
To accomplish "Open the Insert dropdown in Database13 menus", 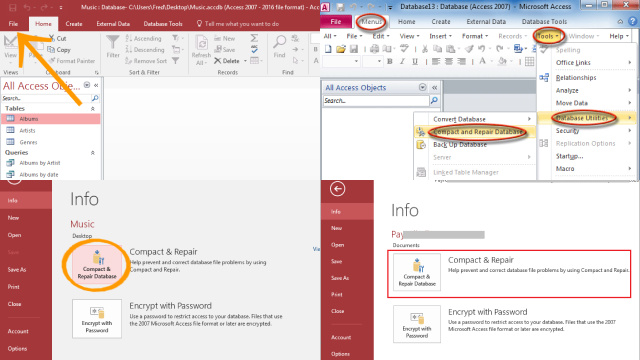I will (x=440, y=36).
